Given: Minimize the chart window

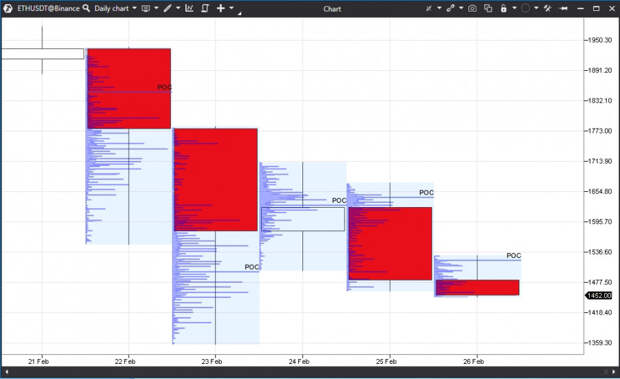Looking at the screenshot, I should pyautogui.click(x=580, y=8).
